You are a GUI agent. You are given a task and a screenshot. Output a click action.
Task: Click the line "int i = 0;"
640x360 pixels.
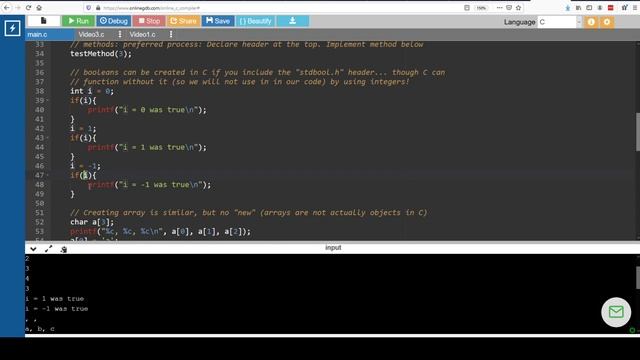[92, 91]
